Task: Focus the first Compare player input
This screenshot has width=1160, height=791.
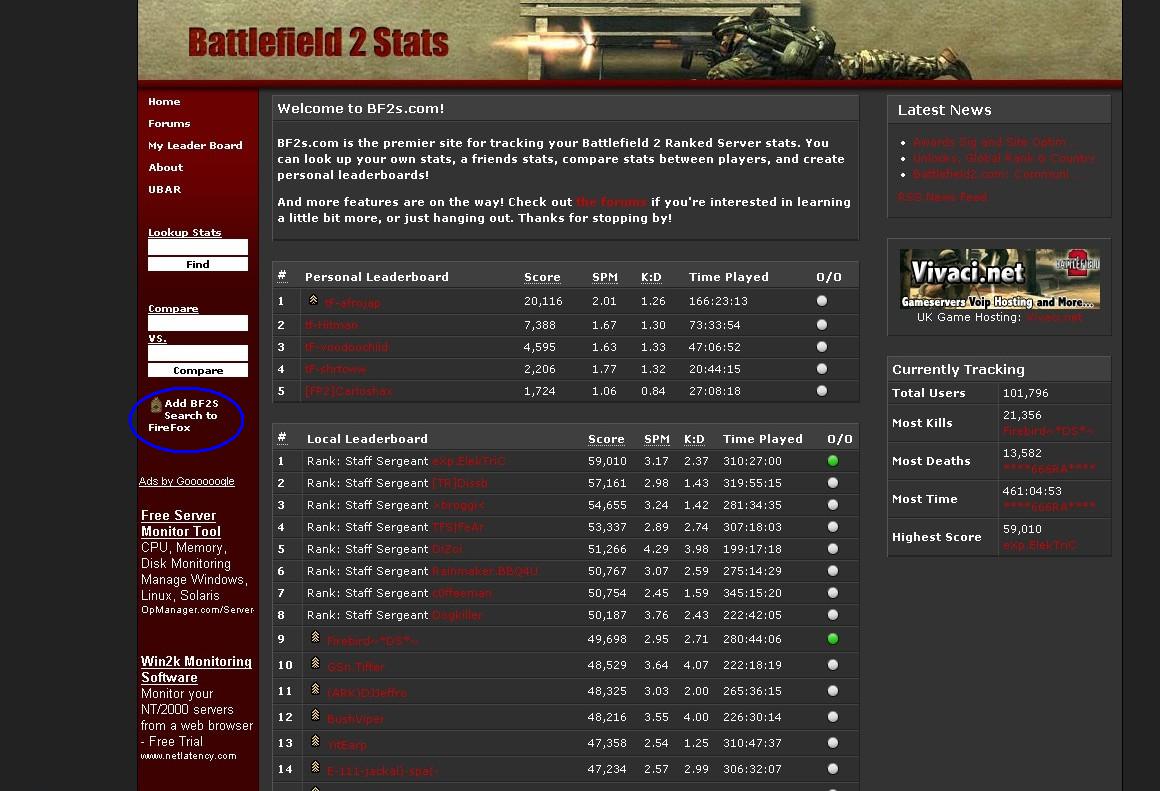Action: tap(198, 323)
